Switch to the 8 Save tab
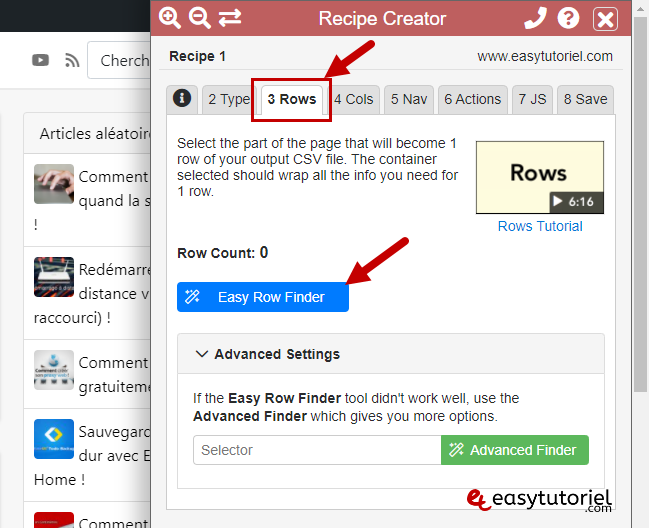Viewport: 649px width, 528px height. tap(585, 99)
